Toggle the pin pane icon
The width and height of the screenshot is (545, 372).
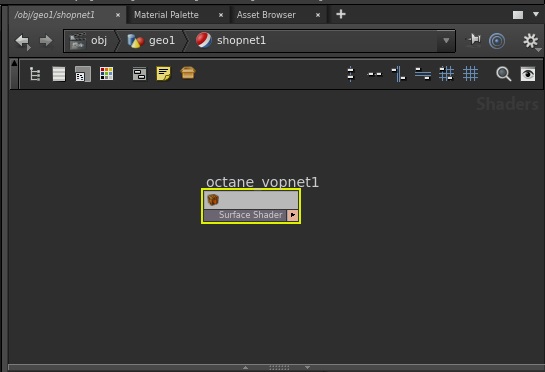pyautogui.click(x=474, y=40)
